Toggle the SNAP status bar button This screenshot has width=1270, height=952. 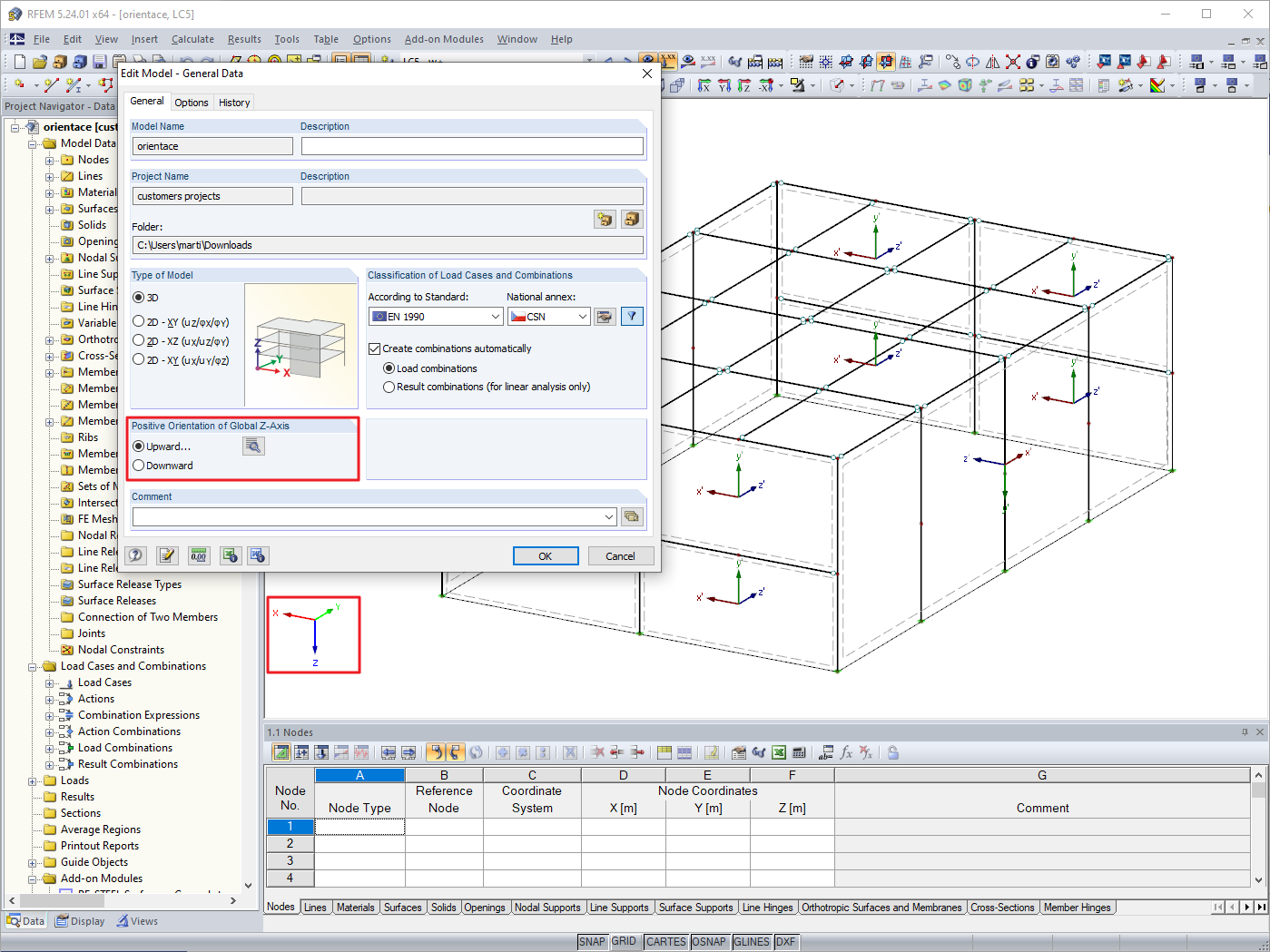pos(592,942)
